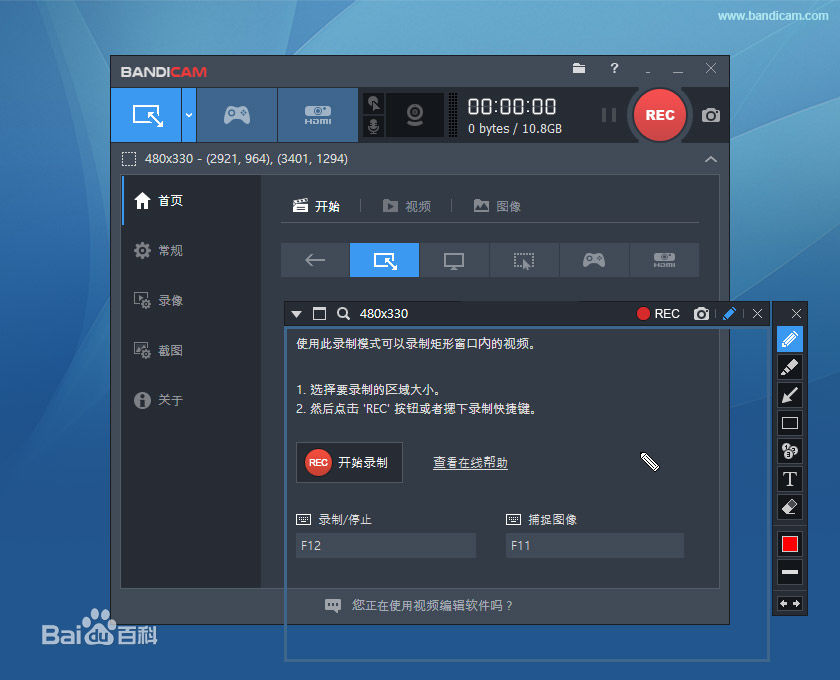The height and width of the screenshot is (680, 840).
Task: Switch to 图像 tab
Action: coord(498,206)
